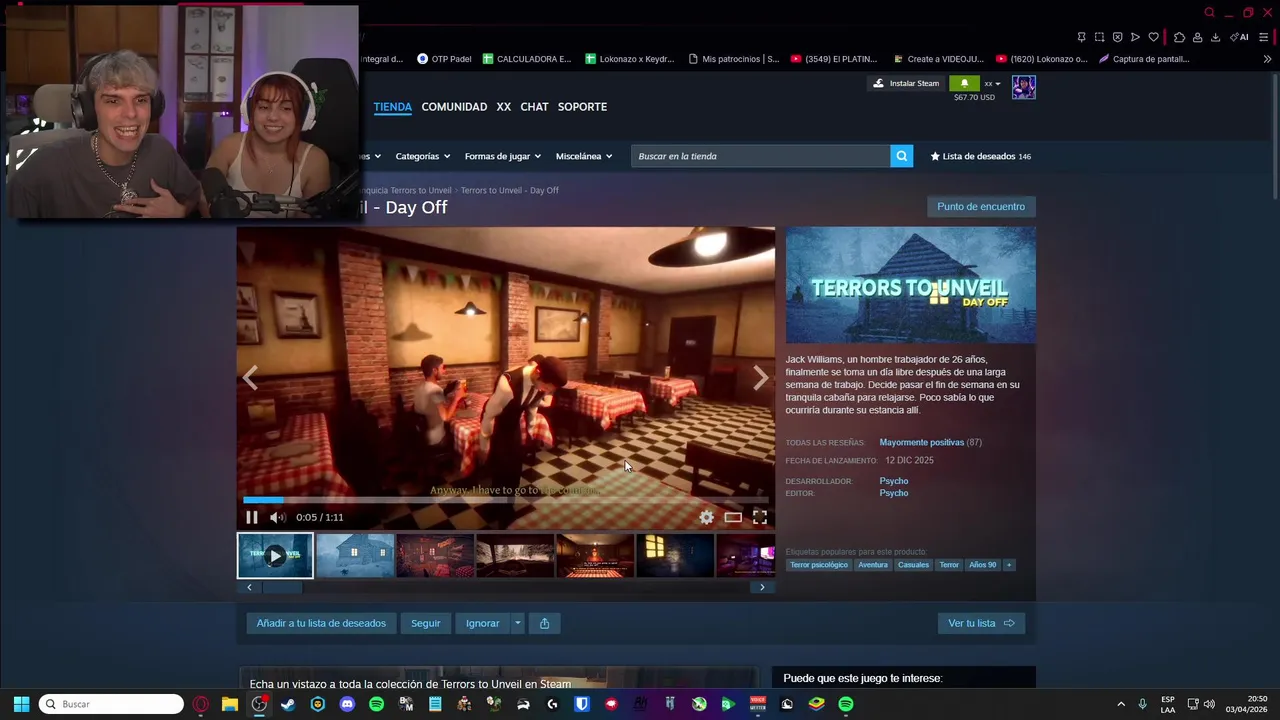Open the Terror psicológico tag
The height and width of the screenshot is (720, 1280).
819,565
